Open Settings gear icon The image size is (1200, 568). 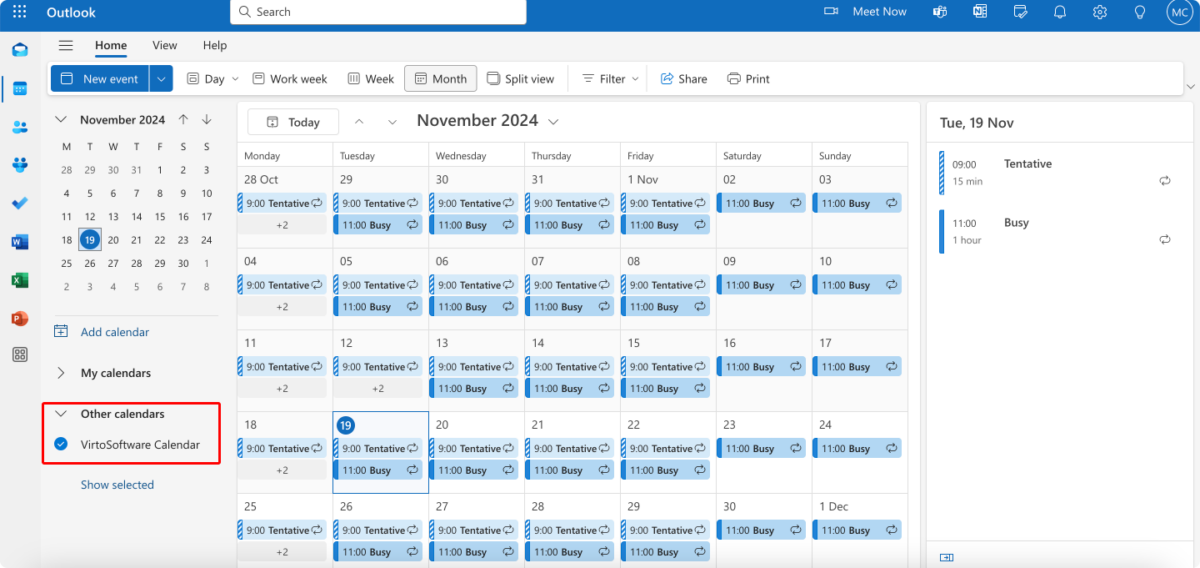point(1100,12)
